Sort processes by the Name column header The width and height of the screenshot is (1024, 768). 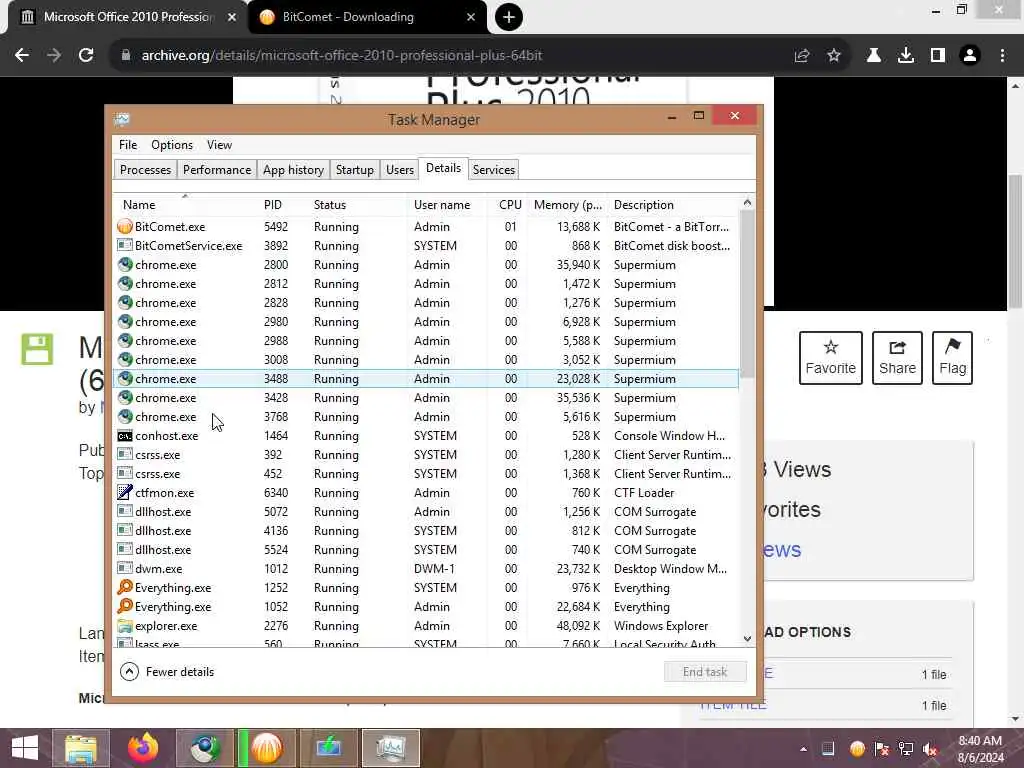(186, 205)
